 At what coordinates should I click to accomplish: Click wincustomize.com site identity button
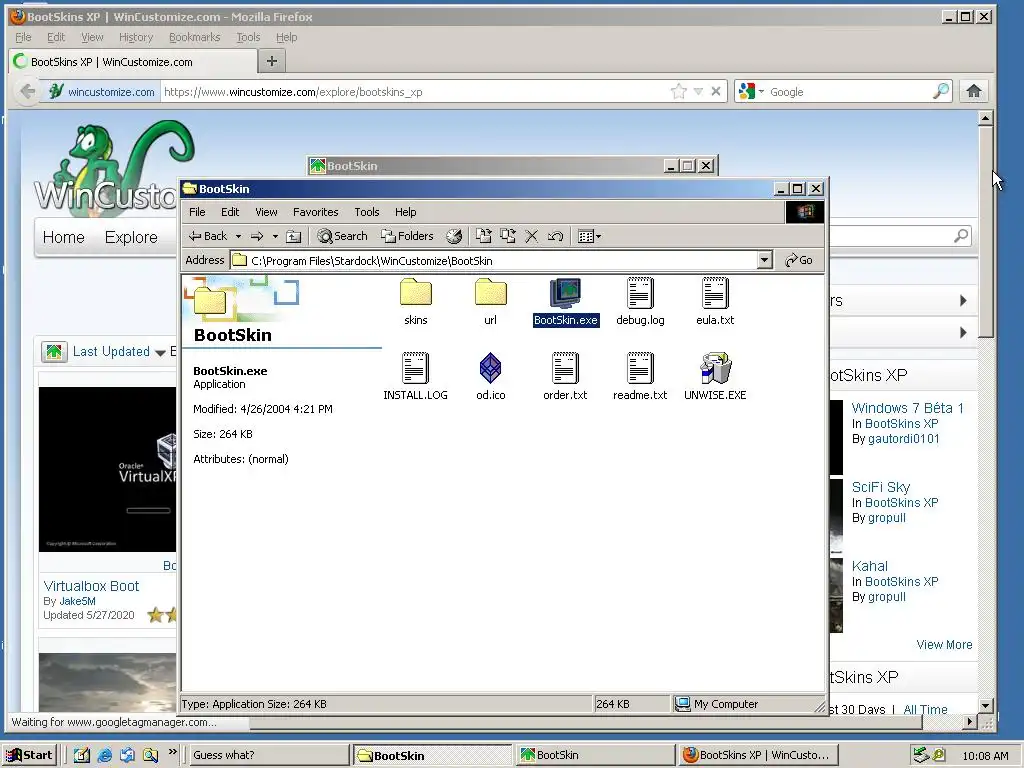[102, 91]
